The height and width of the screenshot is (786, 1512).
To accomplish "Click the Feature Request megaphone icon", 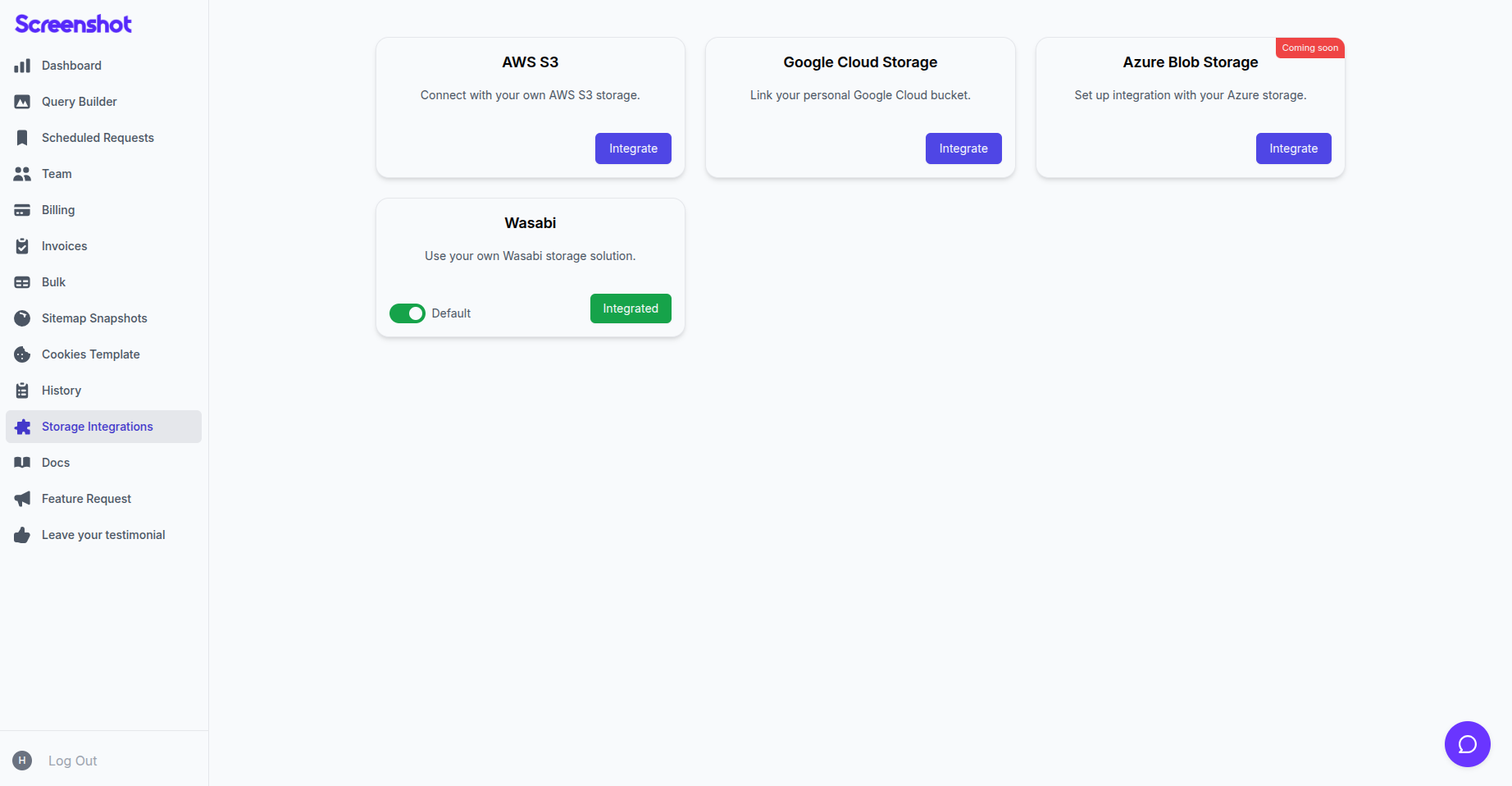I will click(x=22, y=499).
